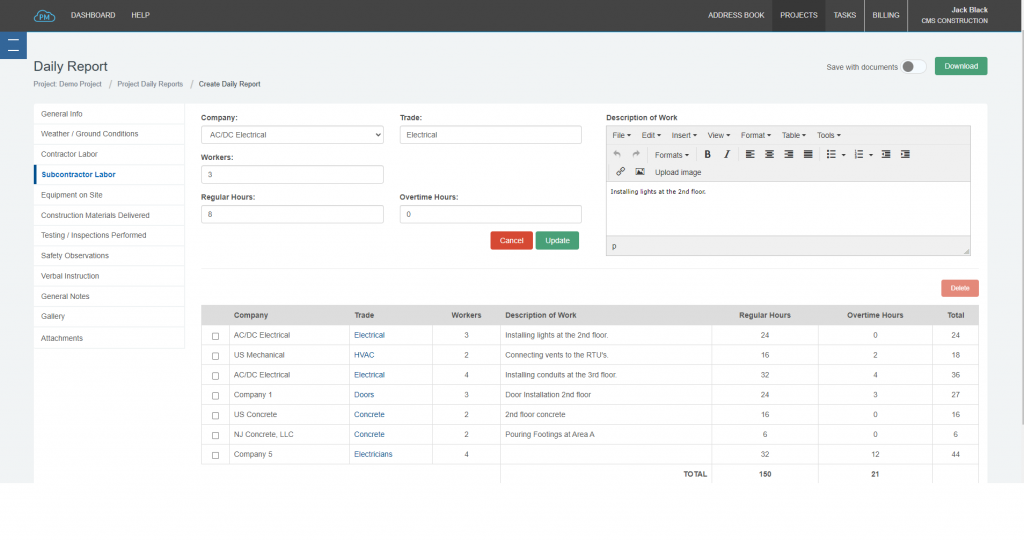Select Safety Observations section
The width and height of the screenshot is (1024, 540).
click(109, 255)
